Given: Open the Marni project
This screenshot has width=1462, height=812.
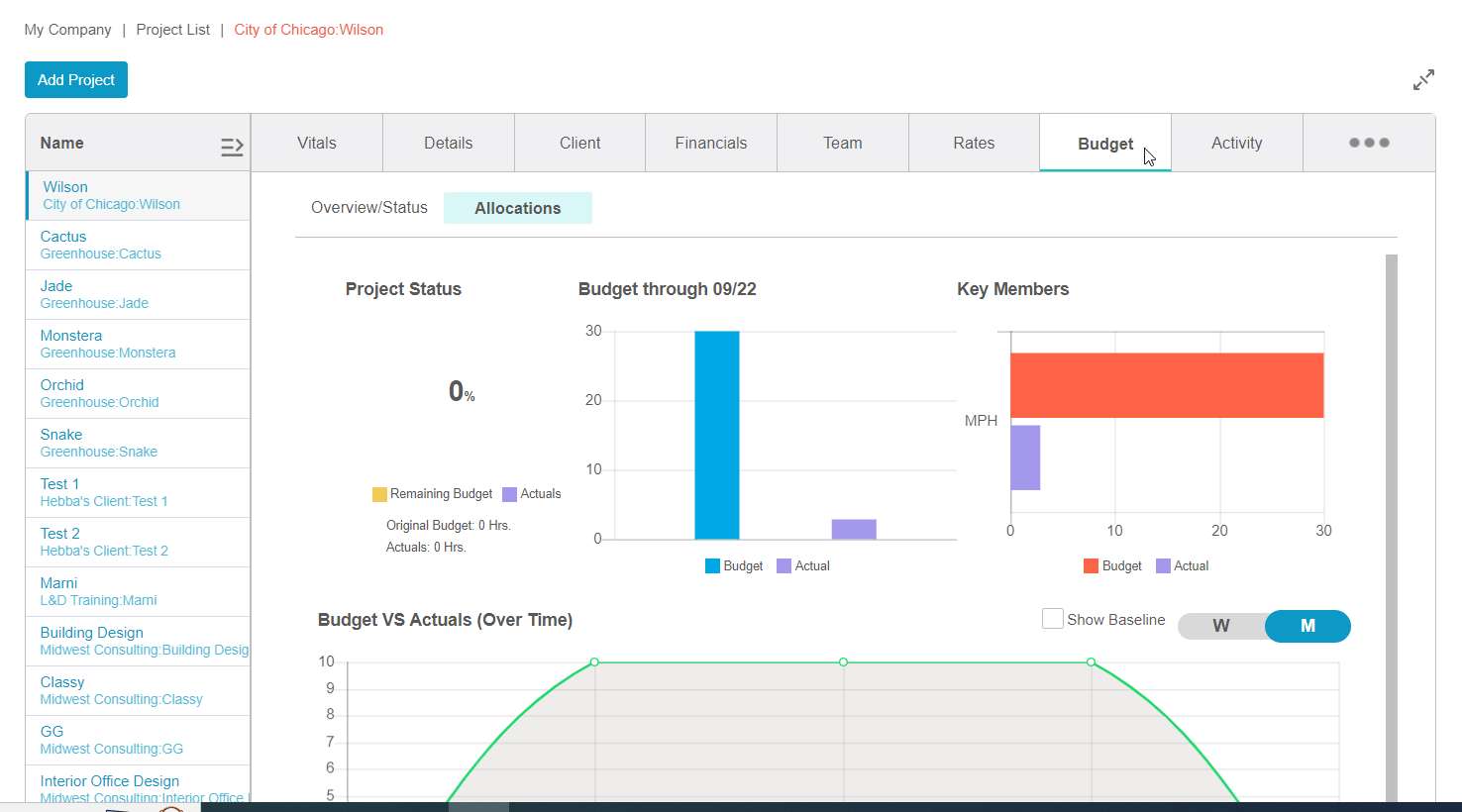Looking at the screenshot, I should pyautogui.click(x=138, y=591).
